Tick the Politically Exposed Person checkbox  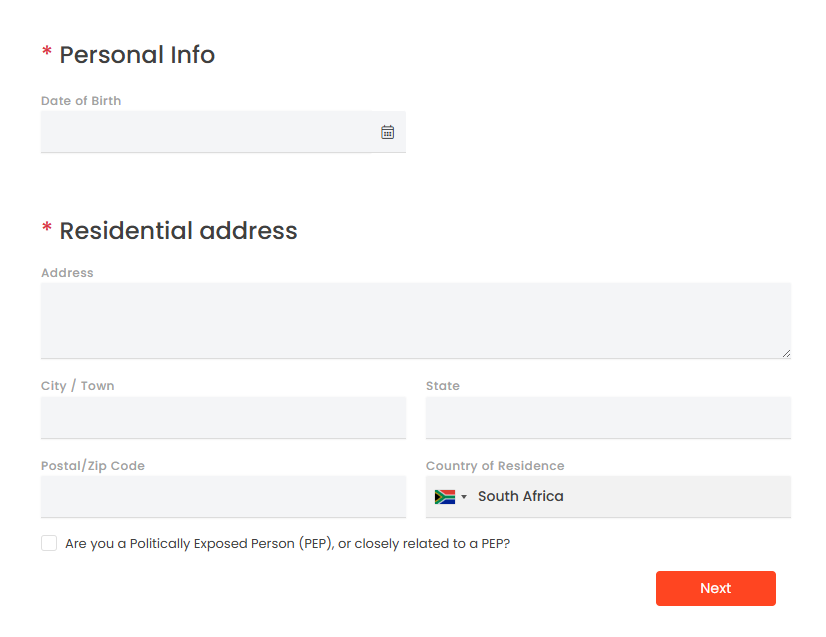[49, 543]
